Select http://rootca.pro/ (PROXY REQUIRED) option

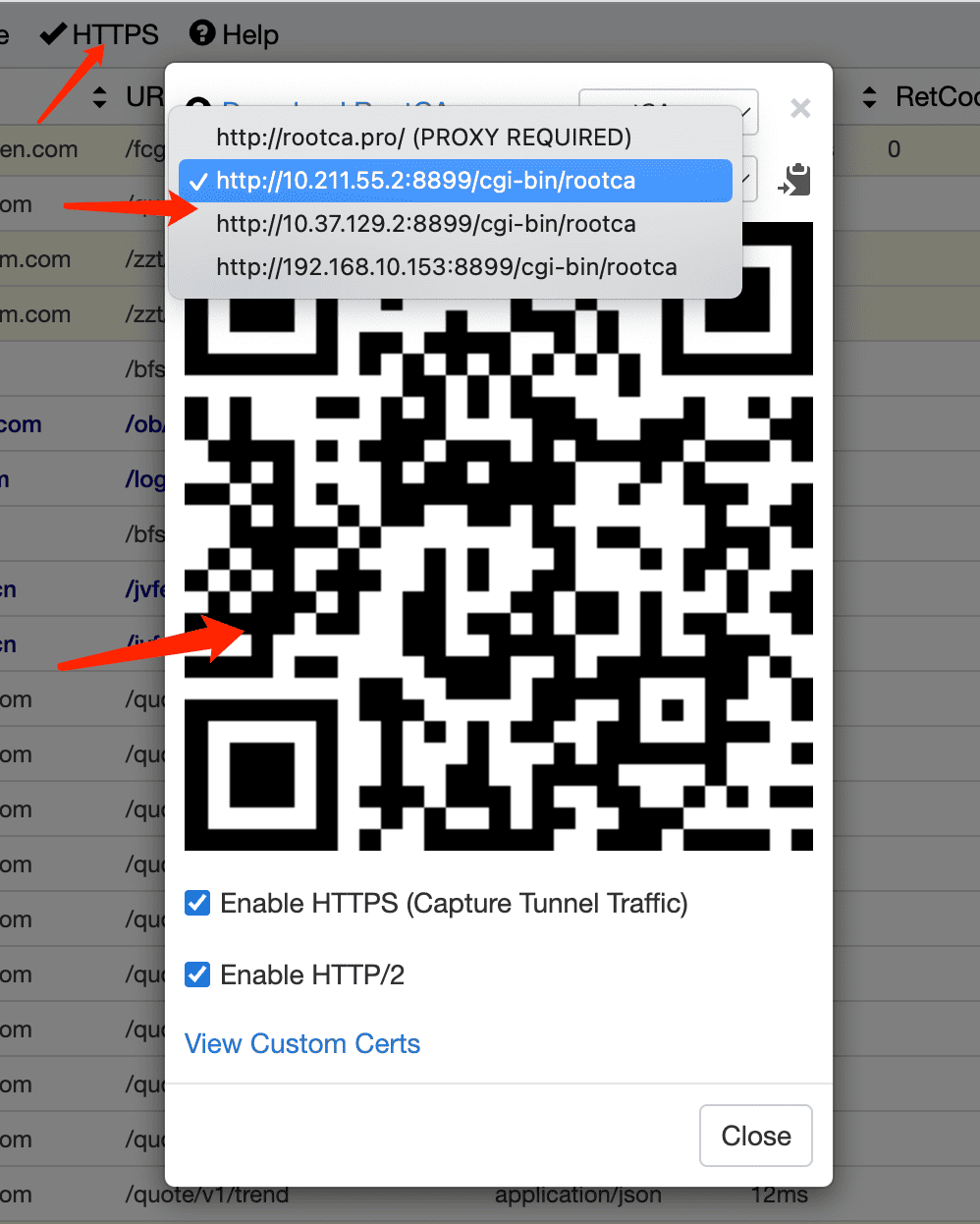(455, 138)
